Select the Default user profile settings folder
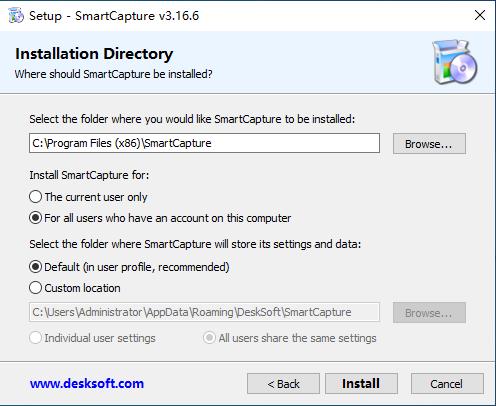This screenshot has width=496, height=406. (35, 267)
